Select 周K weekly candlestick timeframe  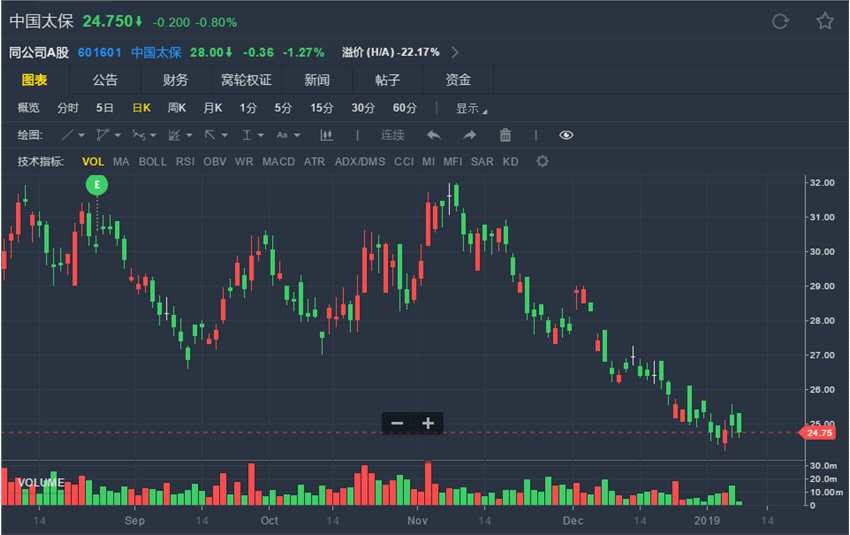pyautogui.click(x=177, y=108)
